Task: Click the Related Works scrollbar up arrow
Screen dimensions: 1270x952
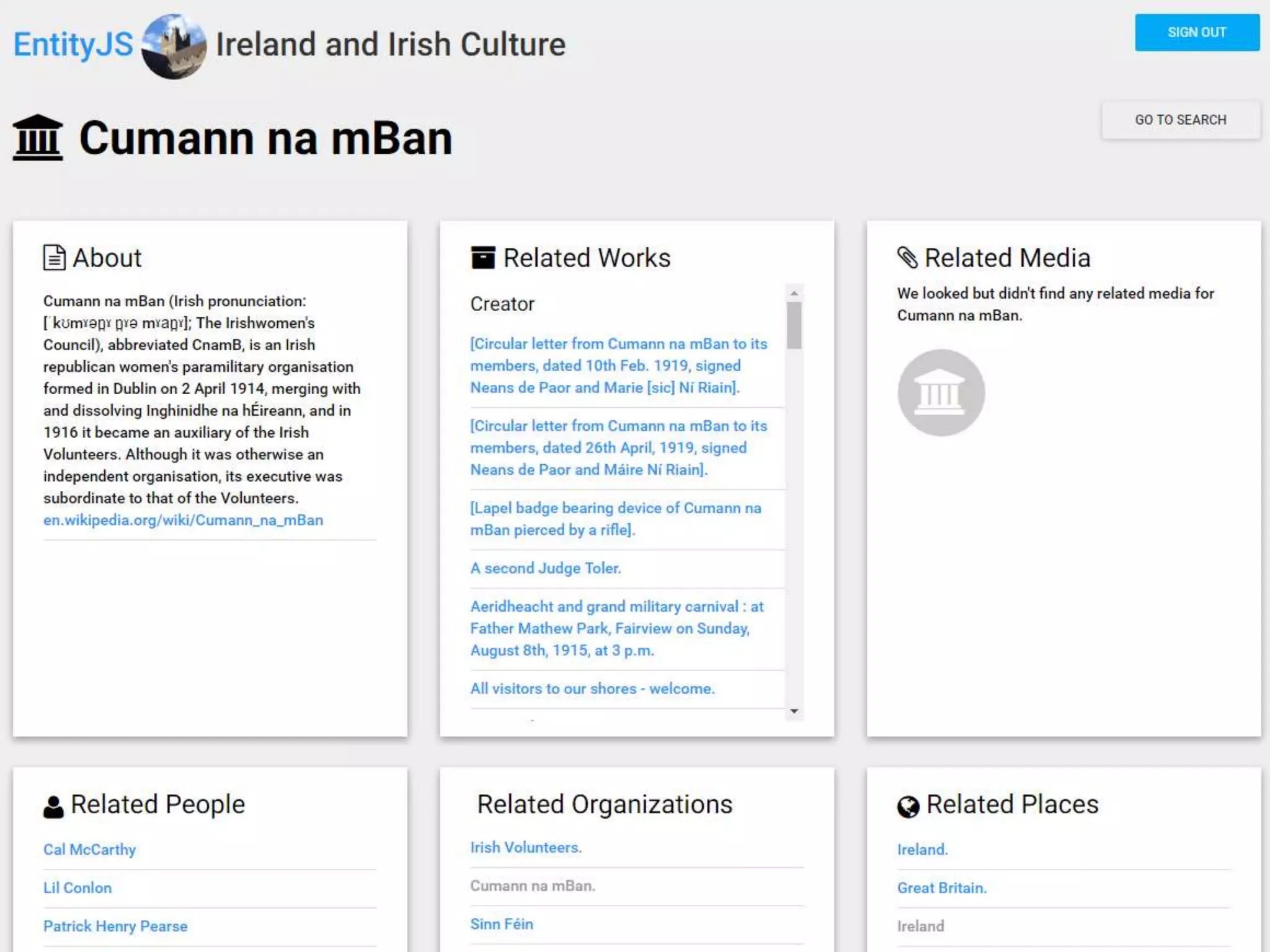Action: point(794,293)
